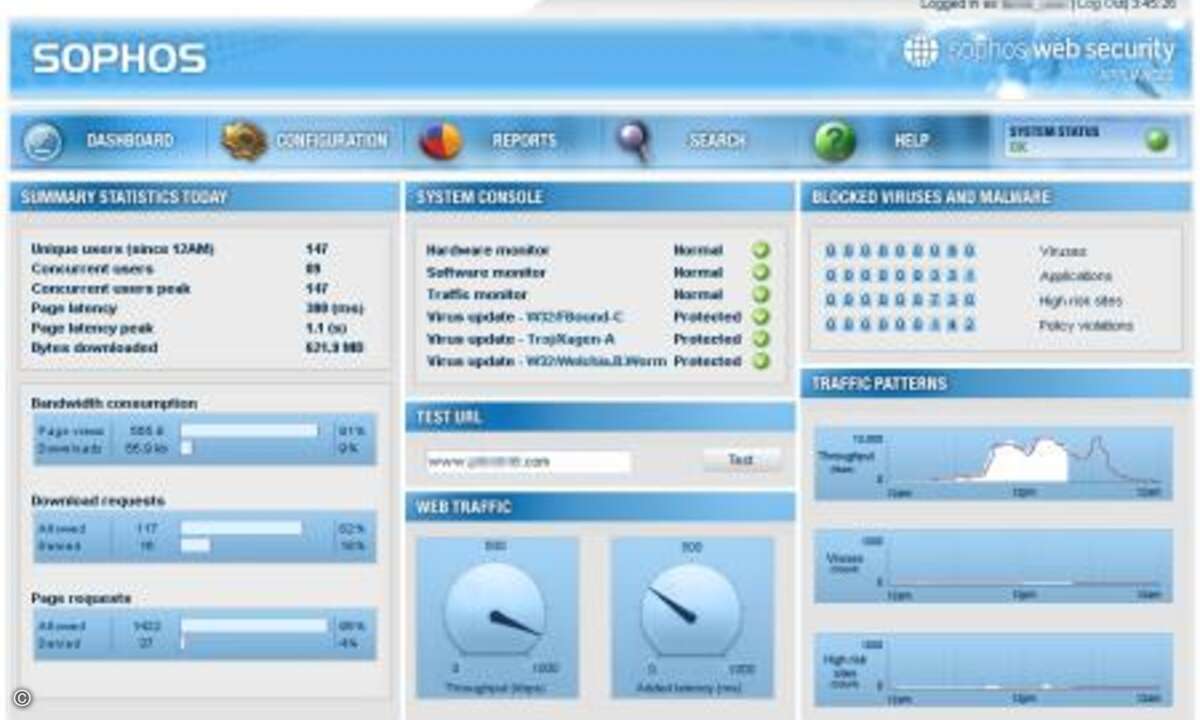Click the Search magnifier icon
The height and width of the screenshot is (720, 1200).
(x=633, y=141)
